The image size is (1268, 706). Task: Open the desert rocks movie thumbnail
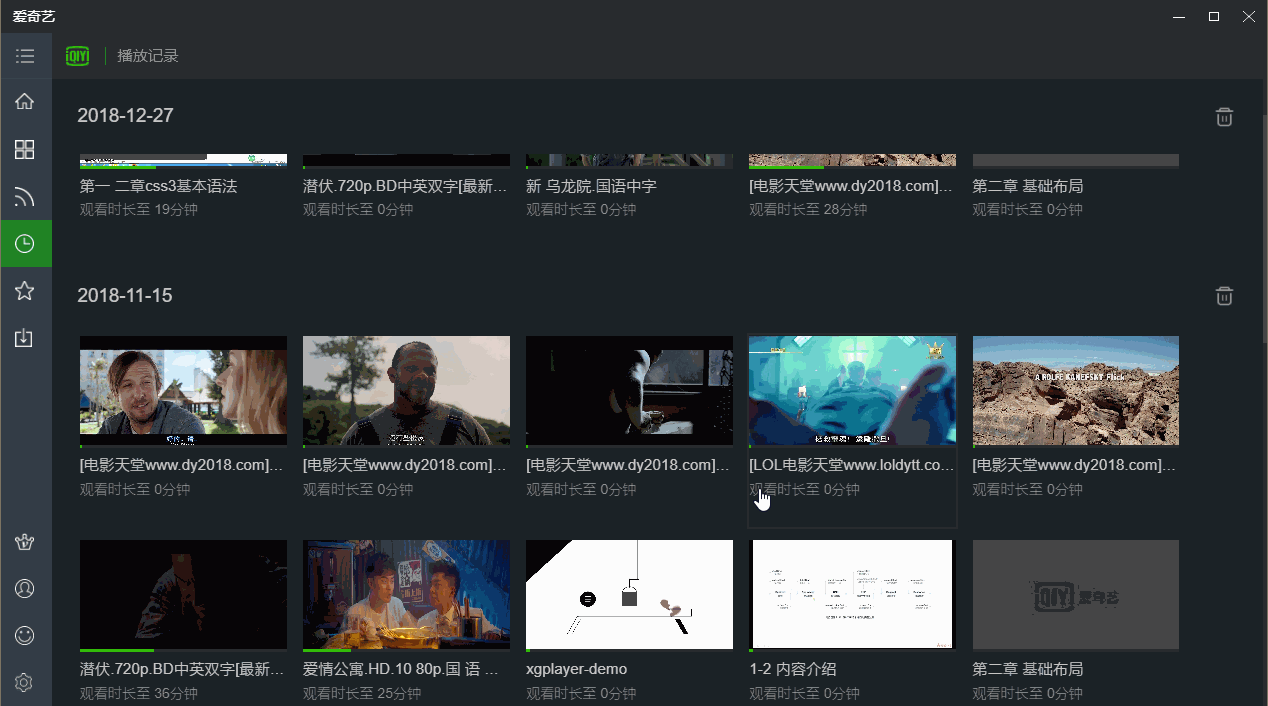(1076, 390)
